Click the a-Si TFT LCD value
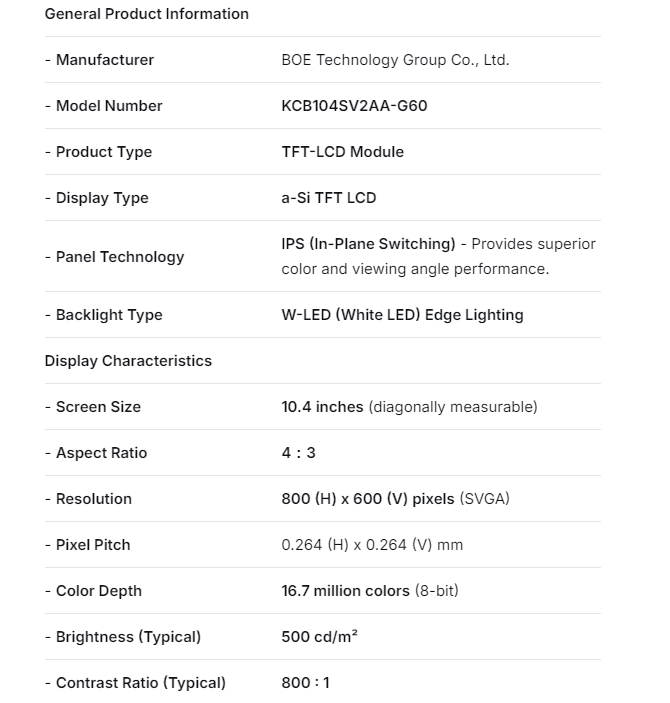The width and height of the screenshot is (670, 703). tap(328, 198)
